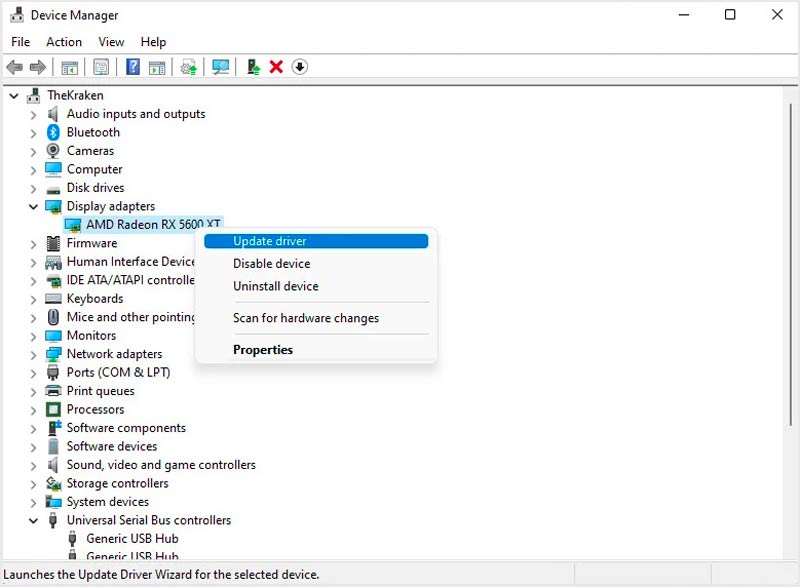Open the Action menu
800x587 pixels.
point(64,42)
